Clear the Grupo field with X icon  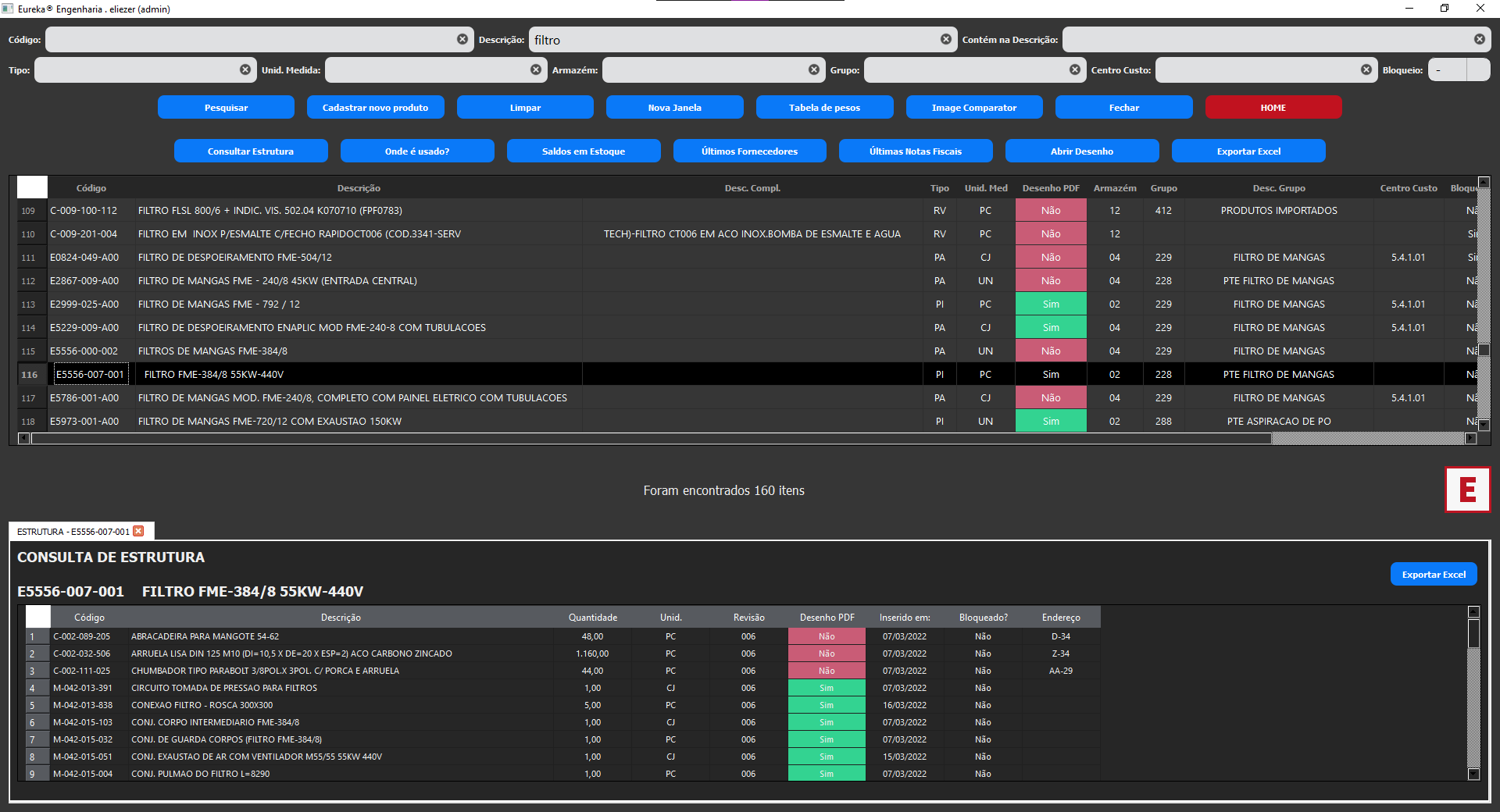pyautogui.click(x=1075, y=69)
